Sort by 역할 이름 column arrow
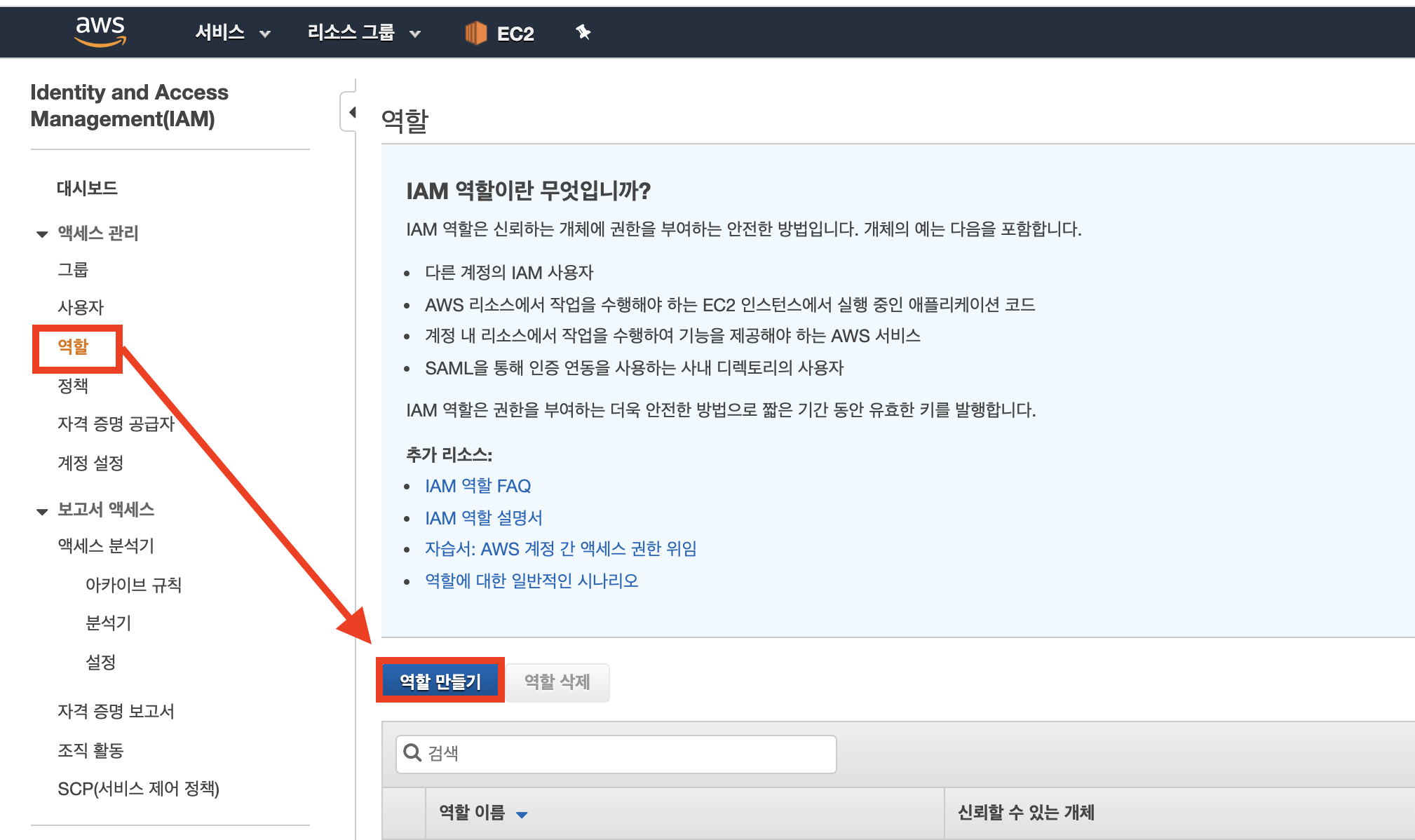The width and height of the screenshot is (1415, 840). pos(522,814)
